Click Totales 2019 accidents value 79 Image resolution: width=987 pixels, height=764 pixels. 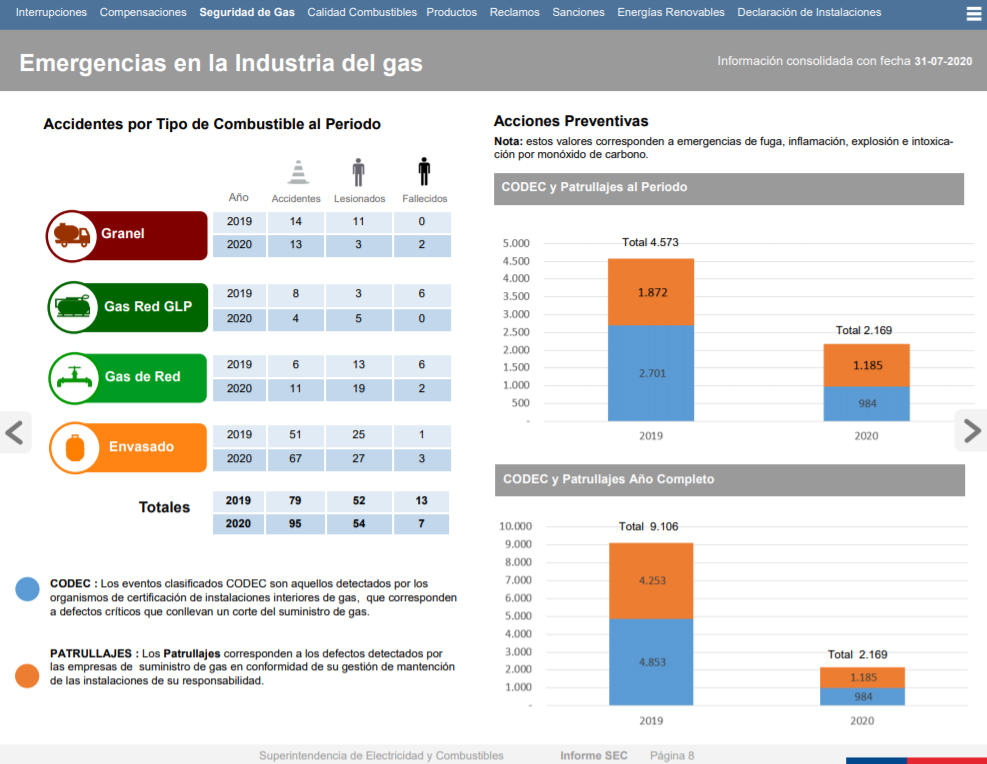click(295, 501)
